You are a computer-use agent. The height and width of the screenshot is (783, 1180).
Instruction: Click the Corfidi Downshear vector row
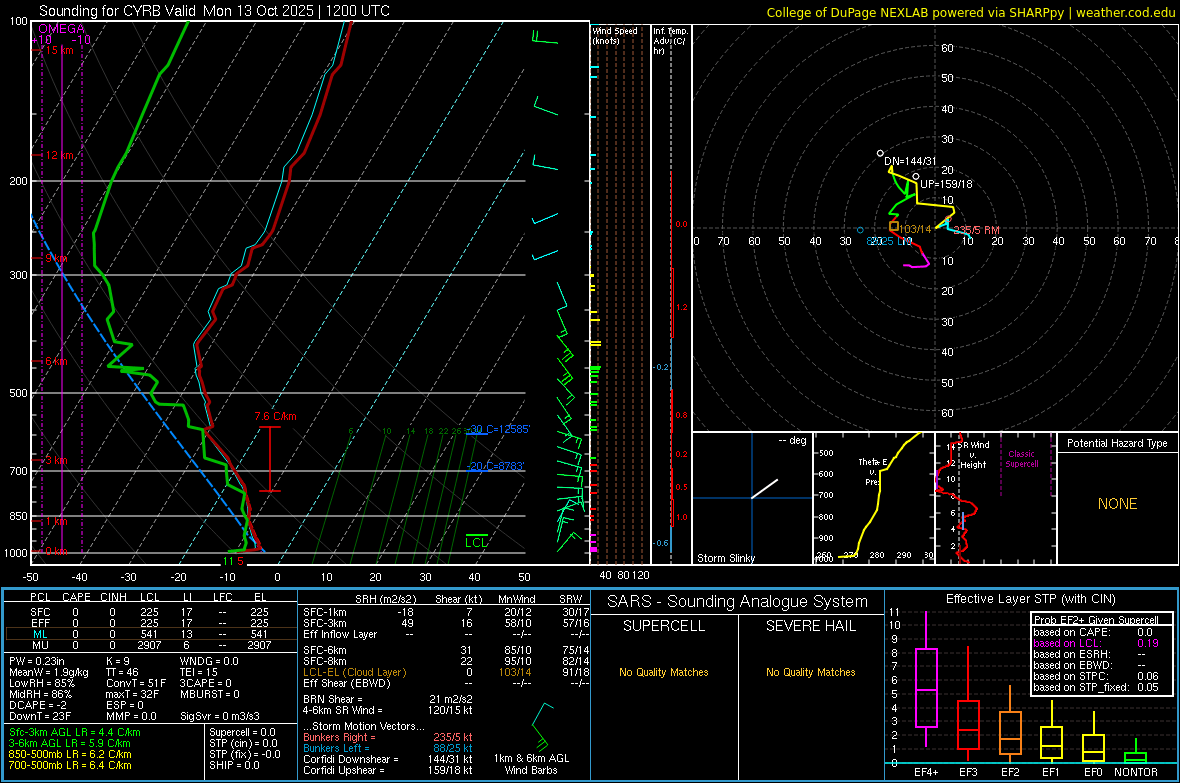pyautogui.click(x=388, y=760)
